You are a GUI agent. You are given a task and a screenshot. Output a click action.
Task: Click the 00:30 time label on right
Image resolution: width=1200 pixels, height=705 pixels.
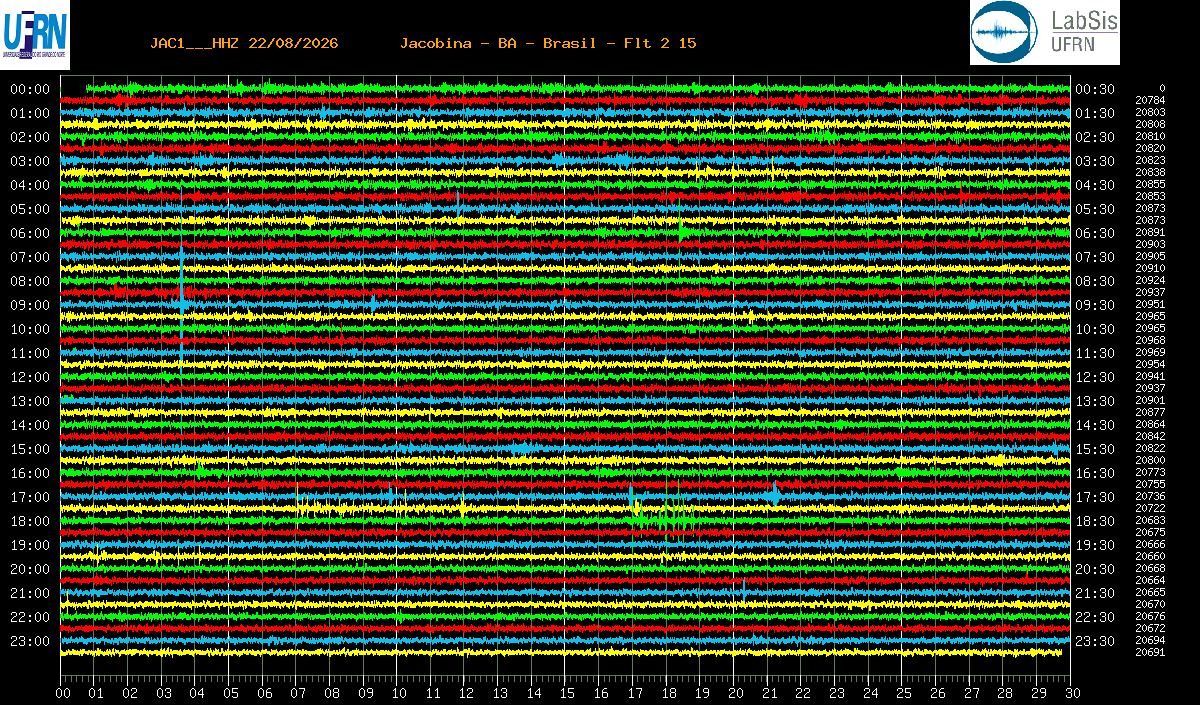coord(1095,89)
